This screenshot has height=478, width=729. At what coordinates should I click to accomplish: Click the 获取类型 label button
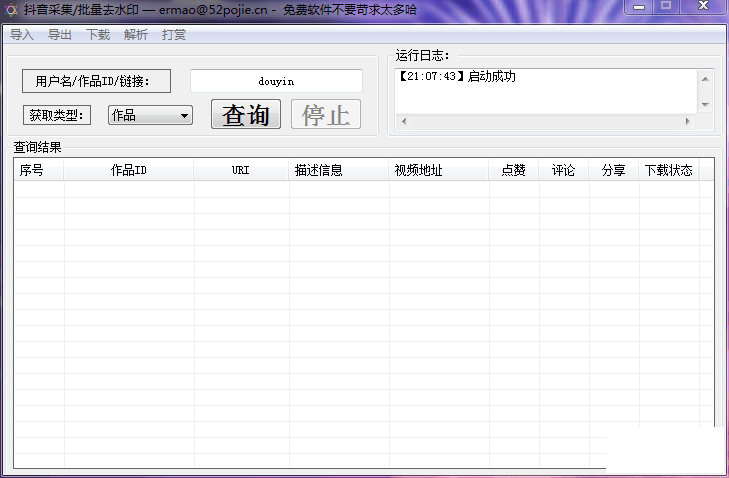[x=57, y=115]
